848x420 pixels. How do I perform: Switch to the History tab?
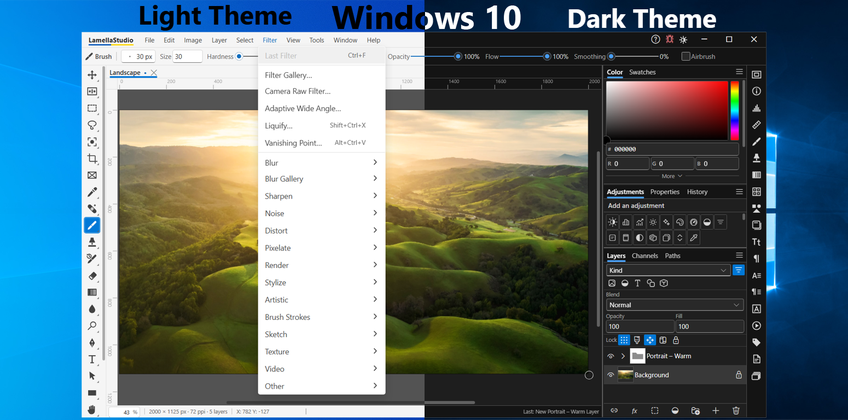(x=697, y=192)
